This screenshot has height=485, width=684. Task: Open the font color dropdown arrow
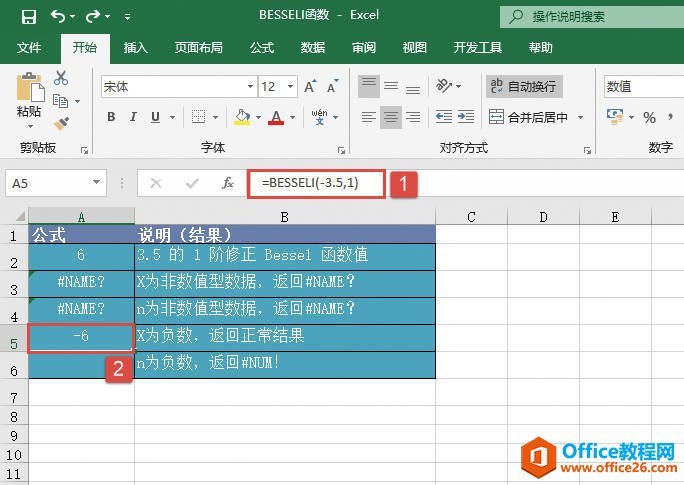coord(293,117)
